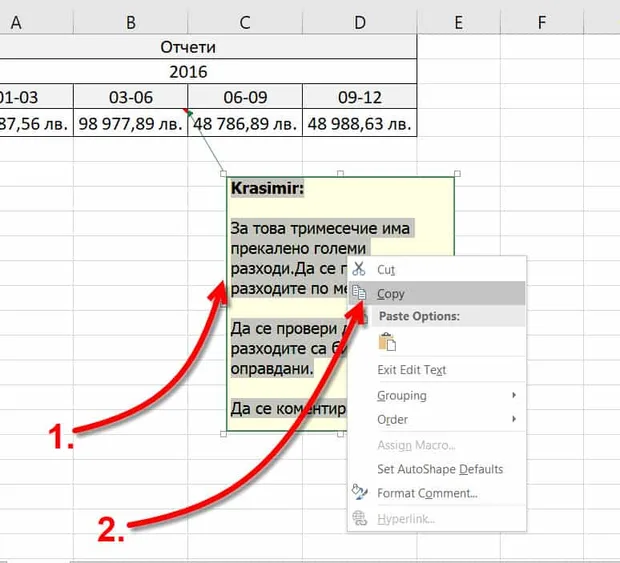This screenshot has height=563, width=620.
Task: Click the Cut scissors icon
Action: point(359,269)
